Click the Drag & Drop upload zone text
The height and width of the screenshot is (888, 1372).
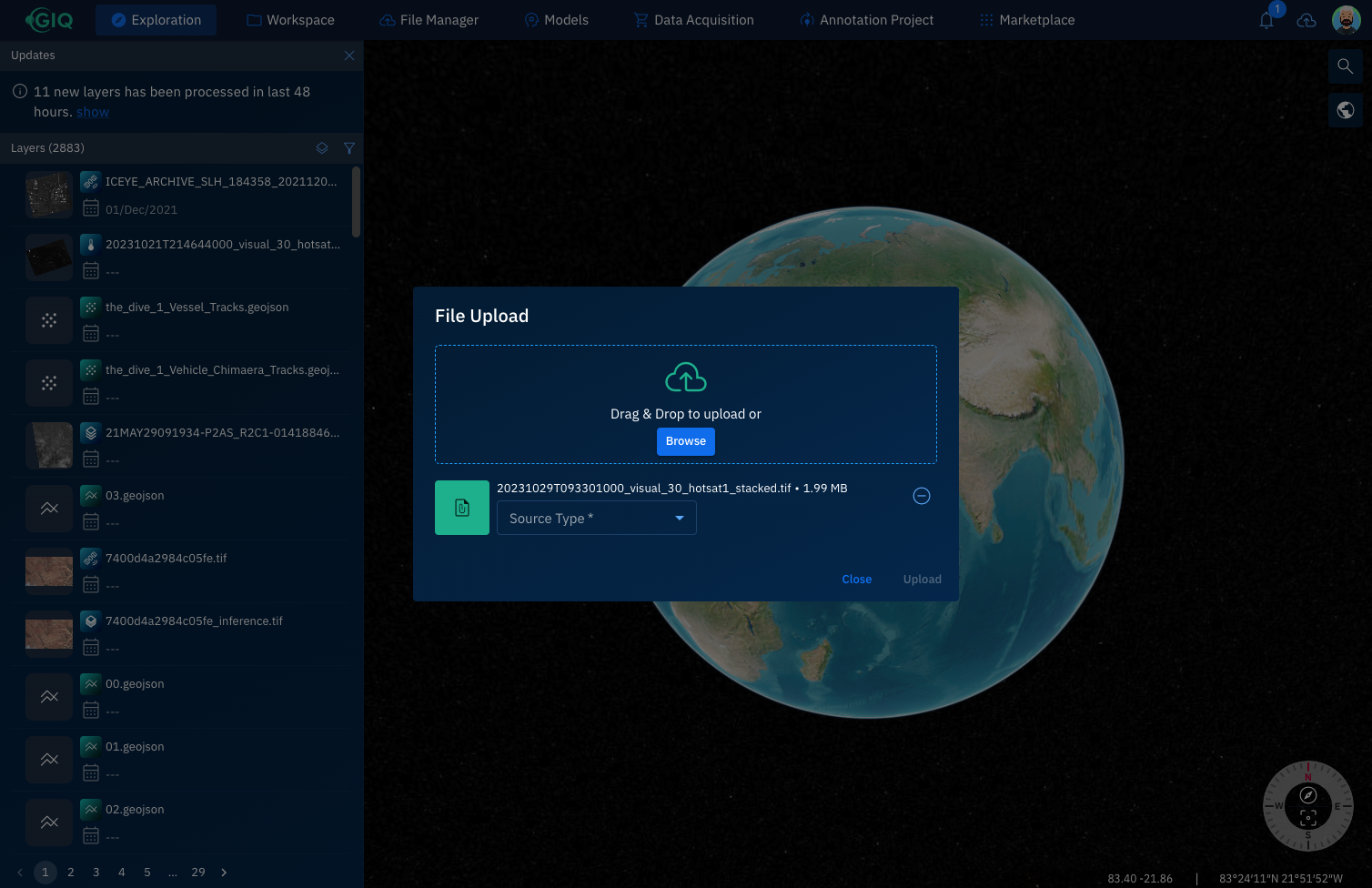pos(686,414)
